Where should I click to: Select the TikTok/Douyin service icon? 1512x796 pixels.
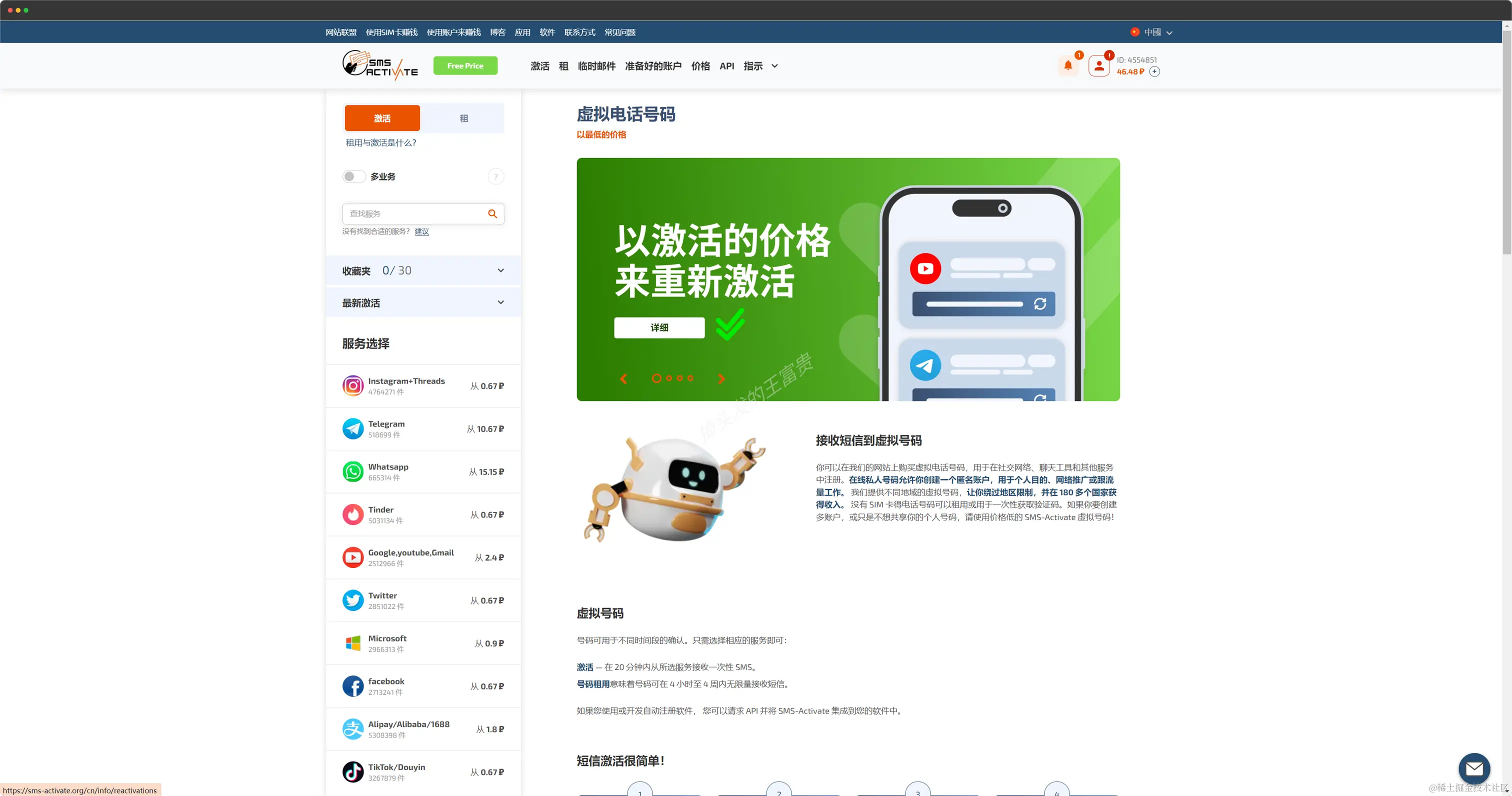[x=353, y=771]
